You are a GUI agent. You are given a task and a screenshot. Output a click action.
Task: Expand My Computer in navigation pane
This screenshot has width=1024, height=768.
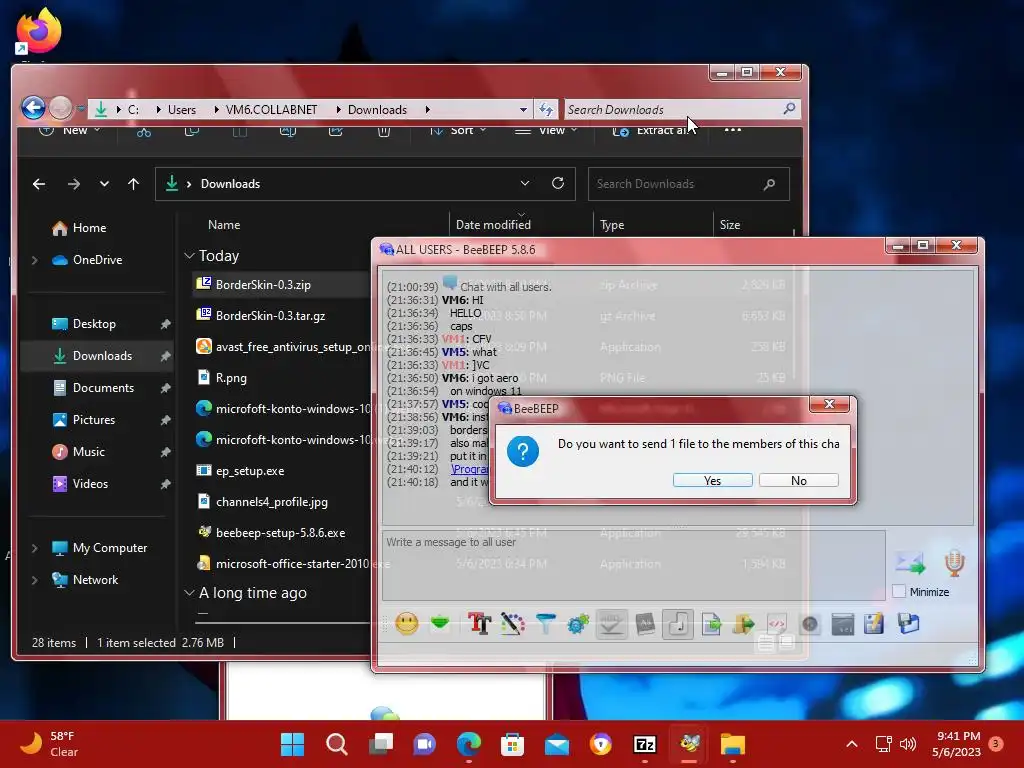[35, 548]
